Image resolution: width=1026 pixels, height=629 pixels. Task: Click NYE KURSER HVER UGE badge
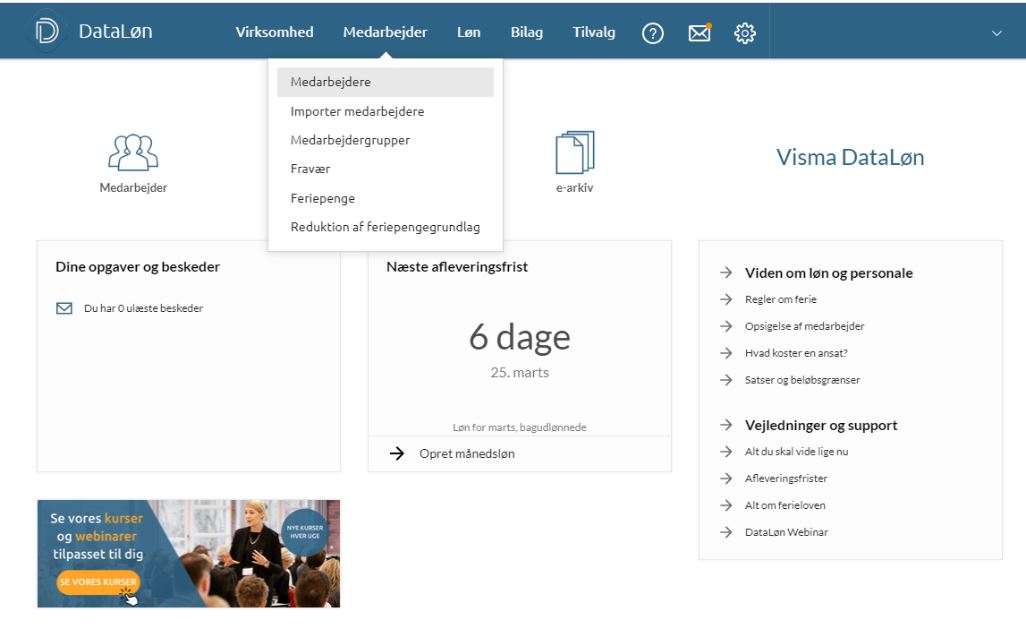[x=305, y=532]
